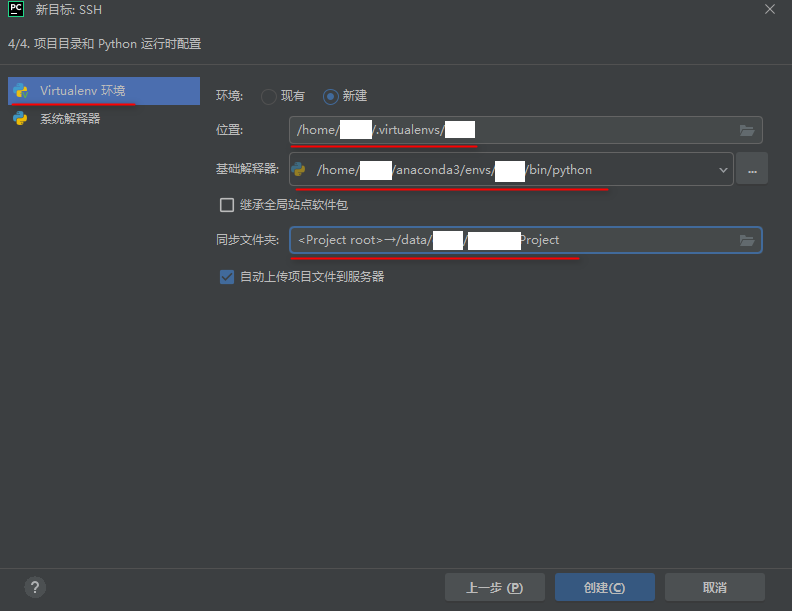792x611 pixels.
Task: Choose the 现有 environment radio button
Action: point(268,96)
